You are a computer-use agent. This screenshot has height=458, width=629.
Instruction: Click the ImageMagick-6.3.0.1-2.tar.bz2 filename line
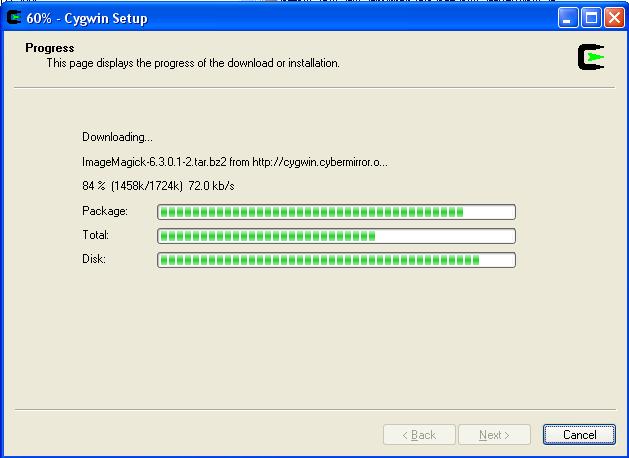point(235,162)
